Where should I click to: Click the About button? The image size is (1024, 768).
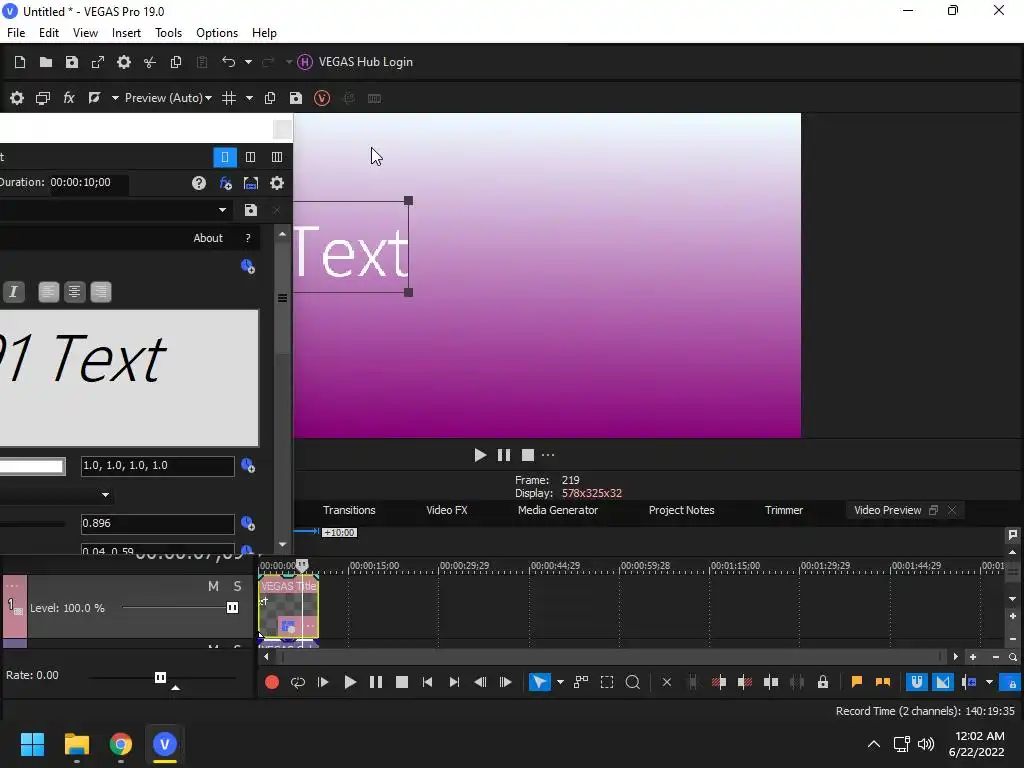pos(208,238)
